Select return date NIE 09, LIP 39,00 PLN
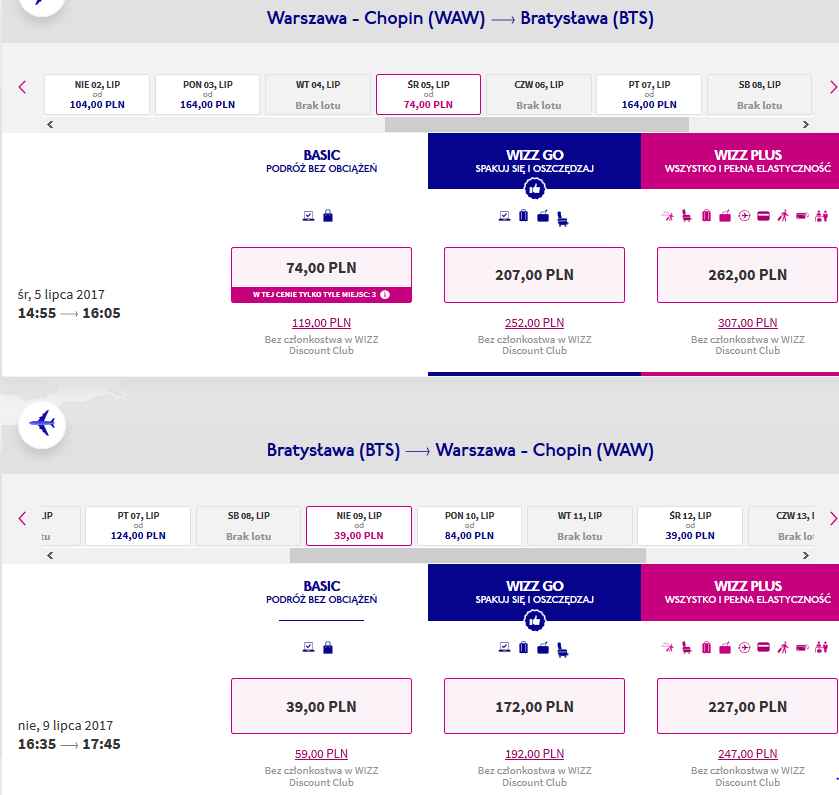The width and height of the screenshot is (839, 795). [x=359, y=526]
